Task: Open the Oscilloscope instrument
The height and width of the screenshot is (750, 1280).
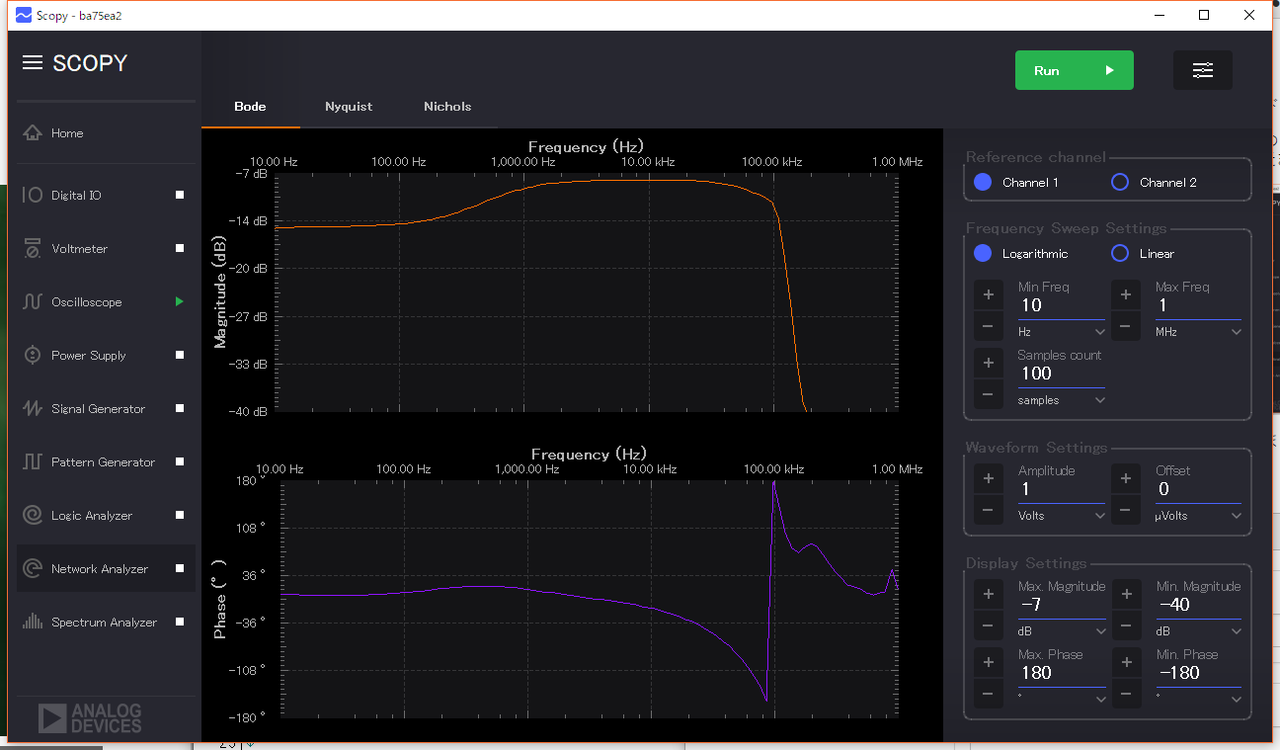Action: click(x=86, y=302)
